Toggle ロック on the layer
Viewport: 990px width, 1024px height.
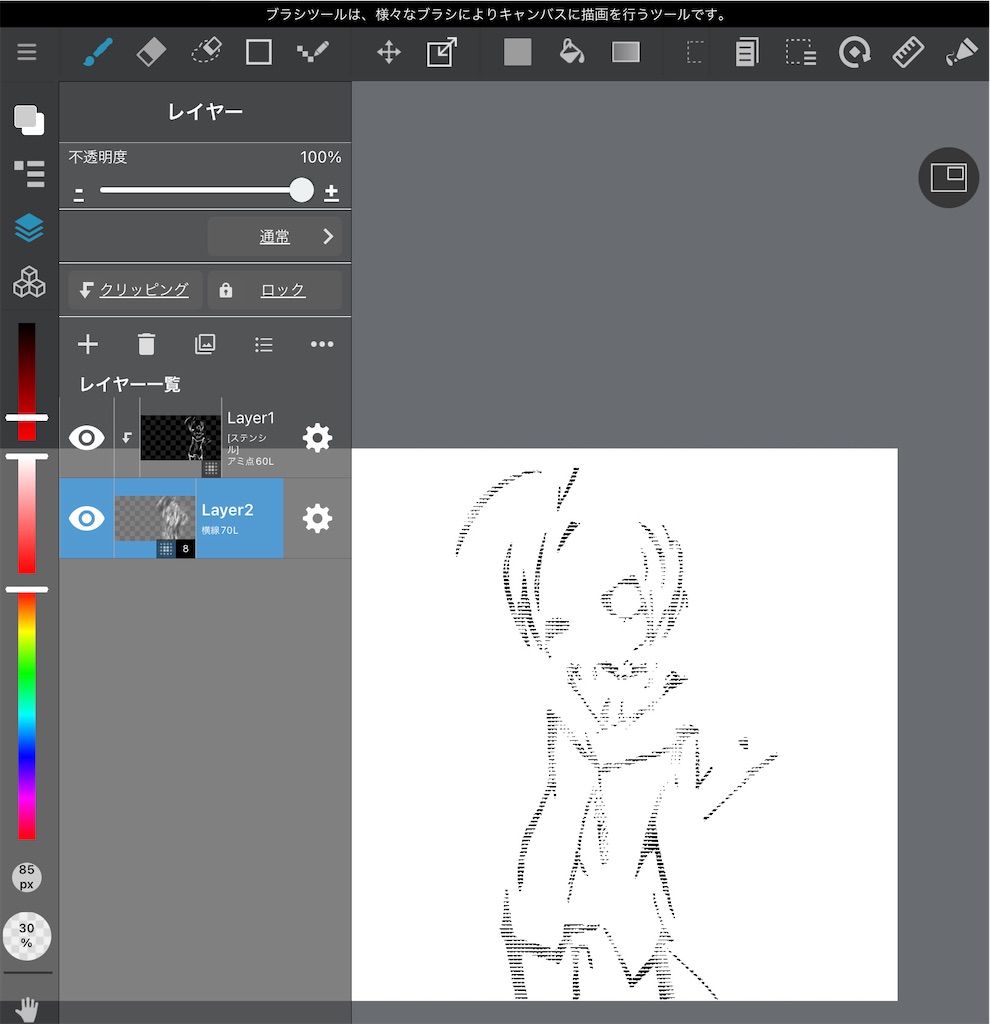275,290
